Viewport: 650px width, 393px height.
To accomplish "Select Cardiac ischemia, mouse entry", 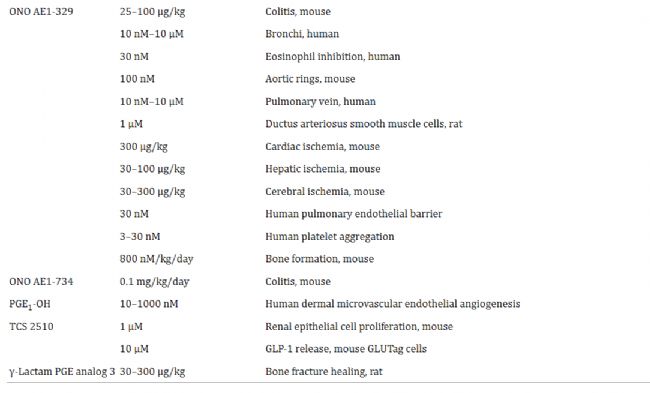I will 323,146.
